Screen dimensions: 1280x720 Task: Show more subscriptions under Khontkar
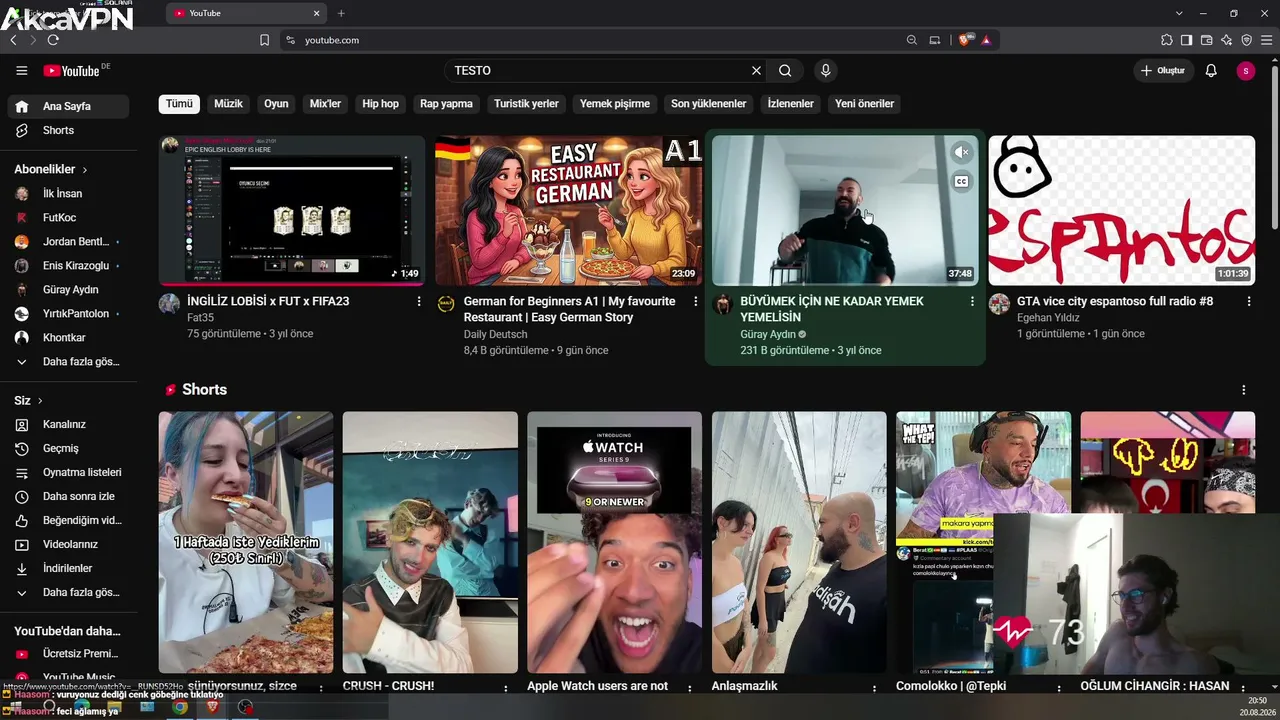point(68,362)
